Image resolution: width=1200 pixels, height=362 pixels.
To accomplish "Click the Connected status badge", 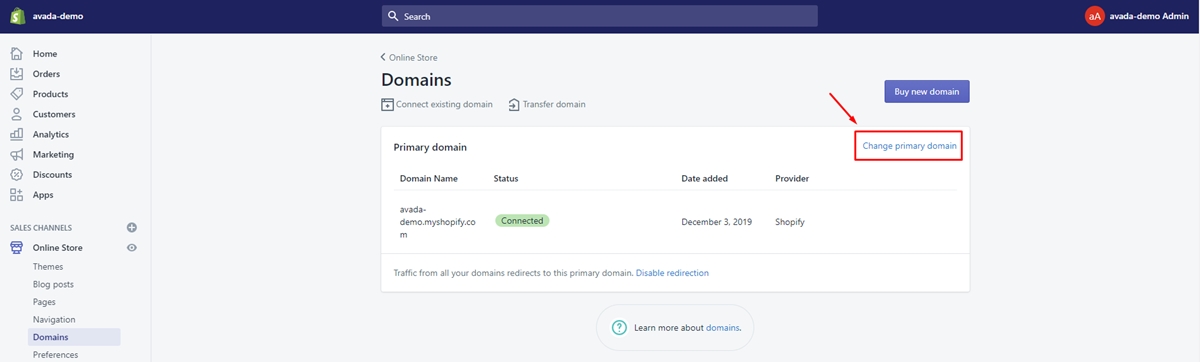I will pyautogui.click(x=522, y=221).
